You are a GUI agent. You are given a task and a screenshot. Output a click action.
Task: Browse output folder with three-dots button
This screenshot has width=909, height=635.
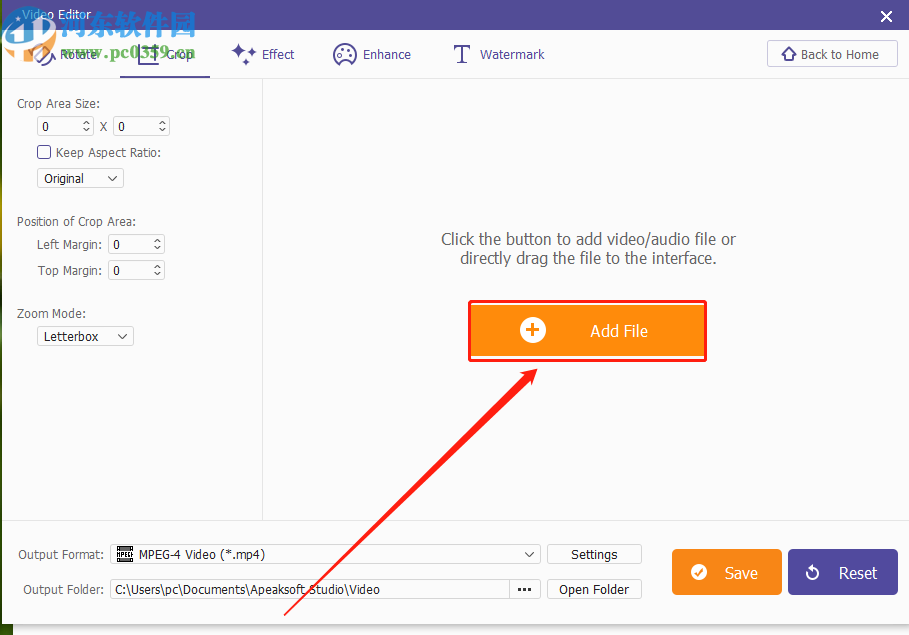[x=525, y=589]
